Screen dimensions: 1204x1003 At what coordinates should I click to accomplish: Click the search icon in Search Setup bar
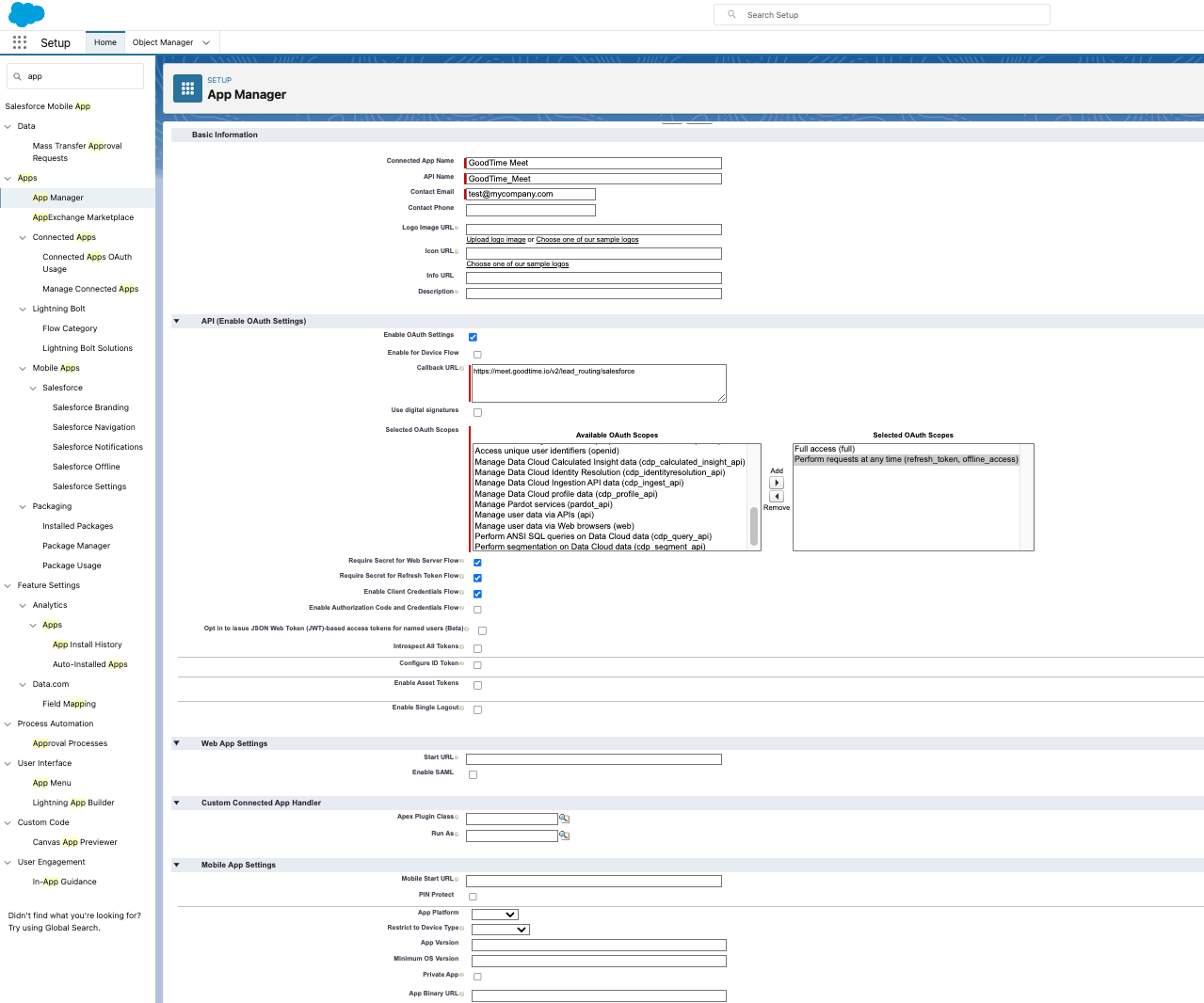click(x=731, y=14)
